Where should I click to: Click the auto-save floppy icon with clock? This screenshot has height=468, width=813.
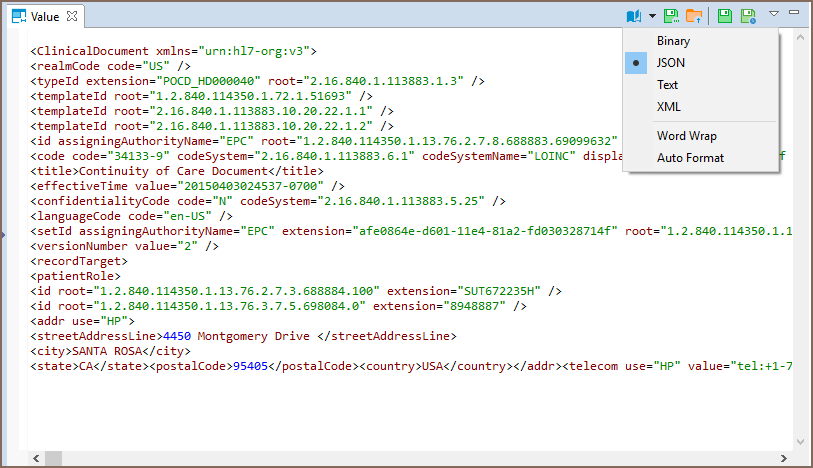point(747,16)
